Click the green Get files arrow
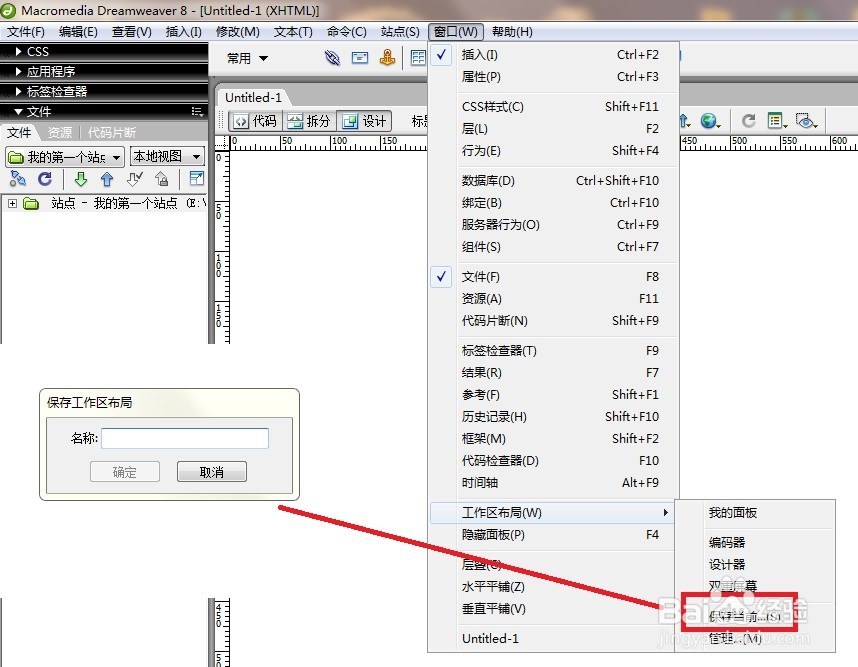The width and height of the screenshot is (858, 667). pos(80,179)
